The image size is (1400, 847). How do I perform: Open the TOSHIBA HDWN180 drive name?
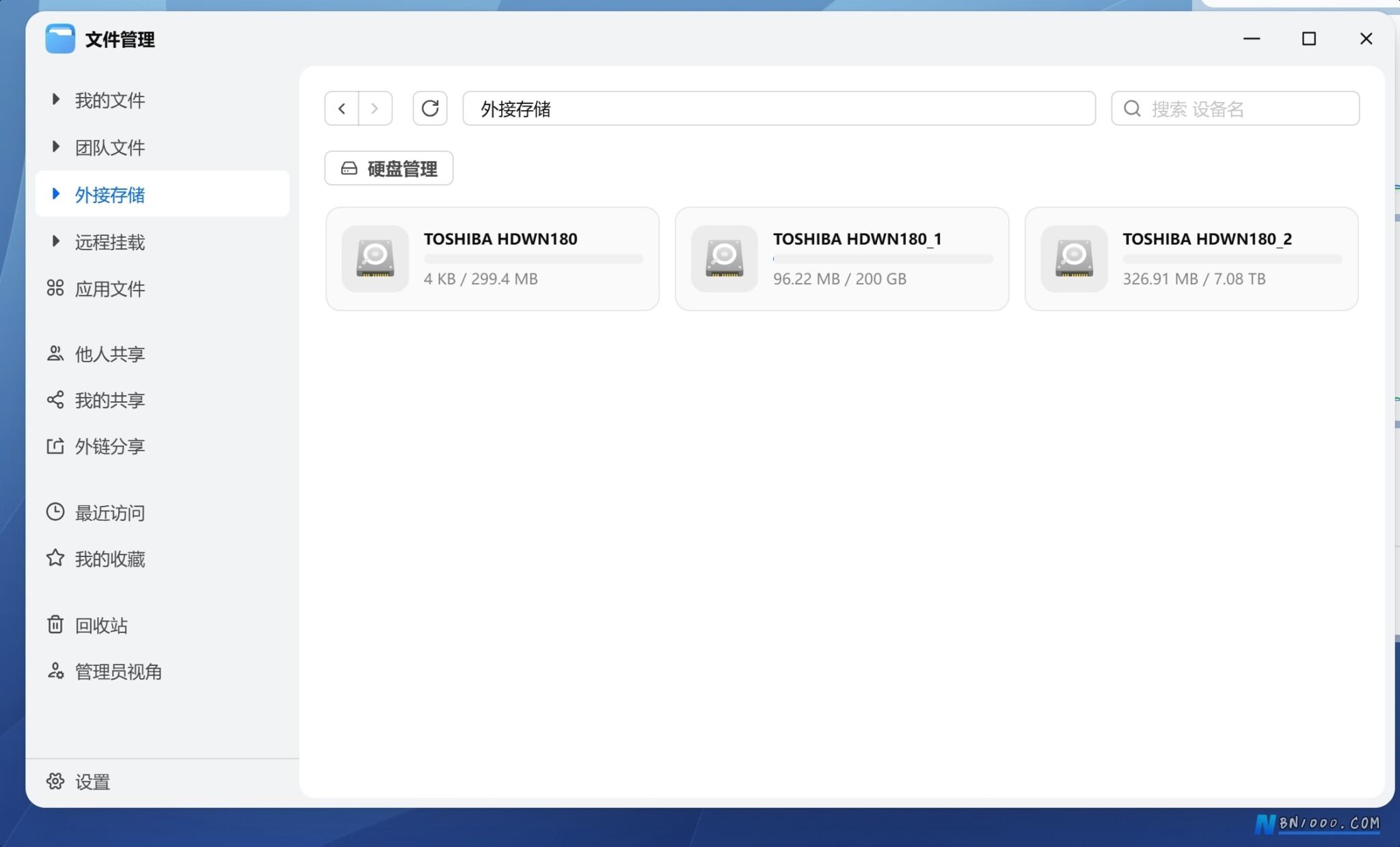click(500, 239)
